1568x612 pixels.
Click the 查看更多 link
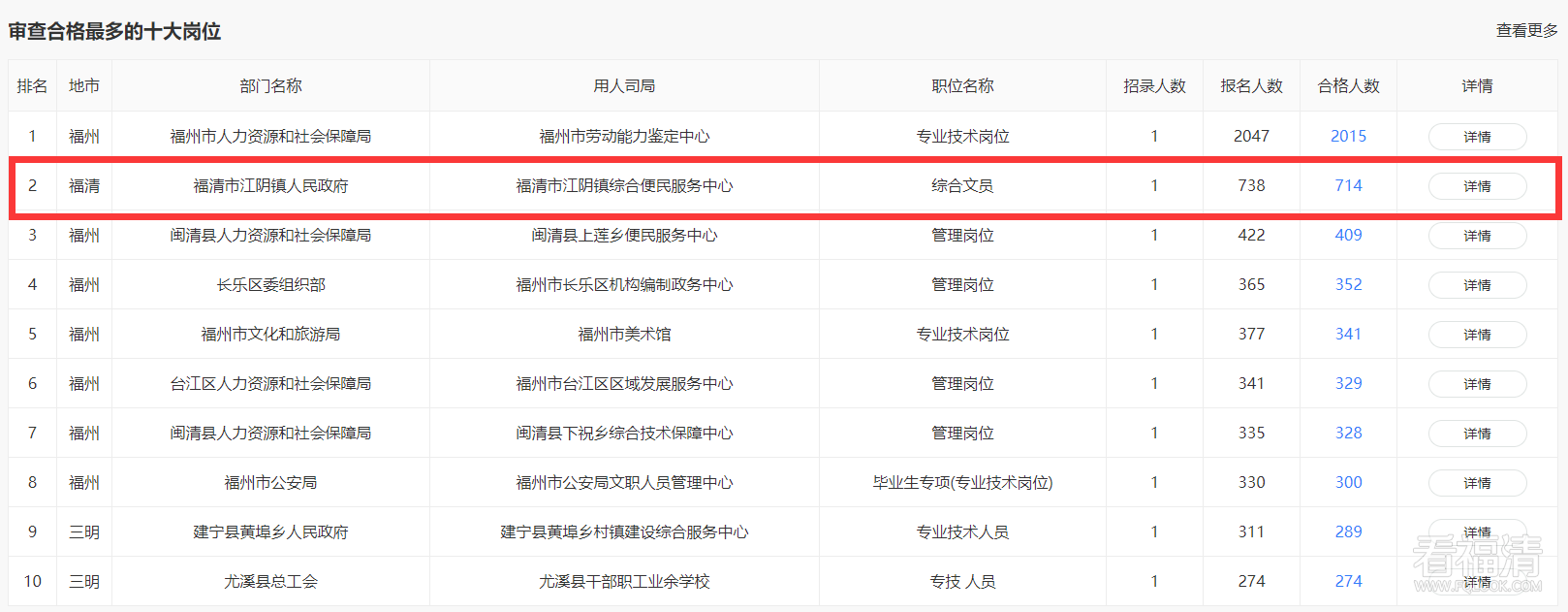[1526, 31]
